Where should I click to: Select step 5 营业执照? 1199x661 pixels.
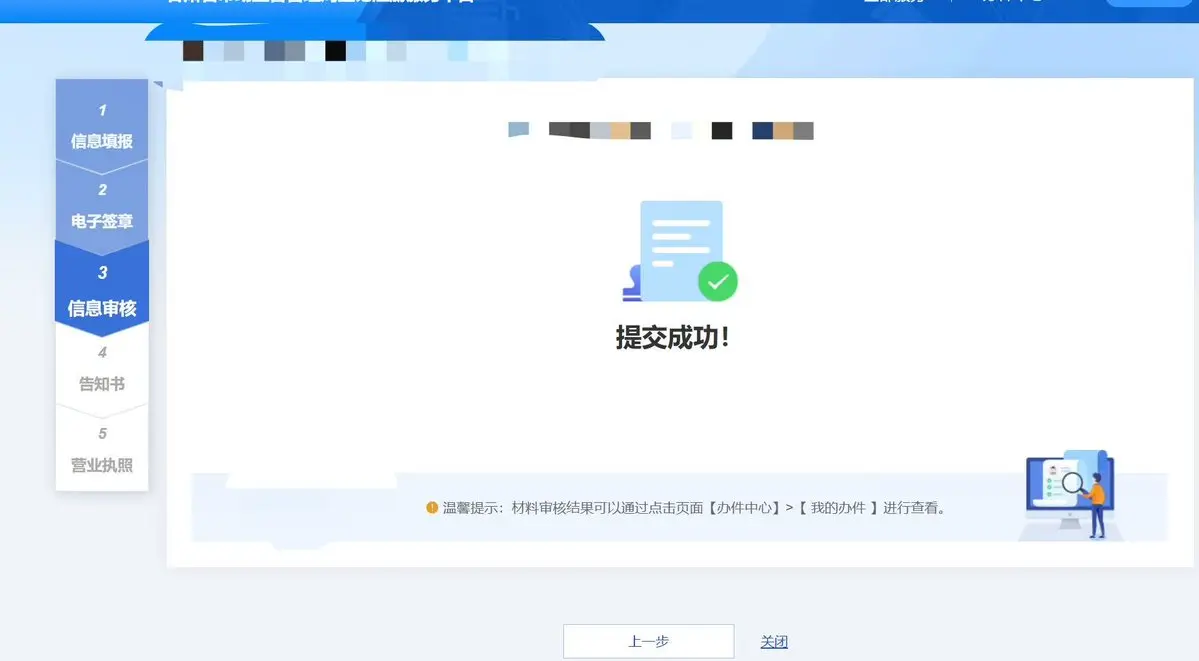tap(102, 450)
